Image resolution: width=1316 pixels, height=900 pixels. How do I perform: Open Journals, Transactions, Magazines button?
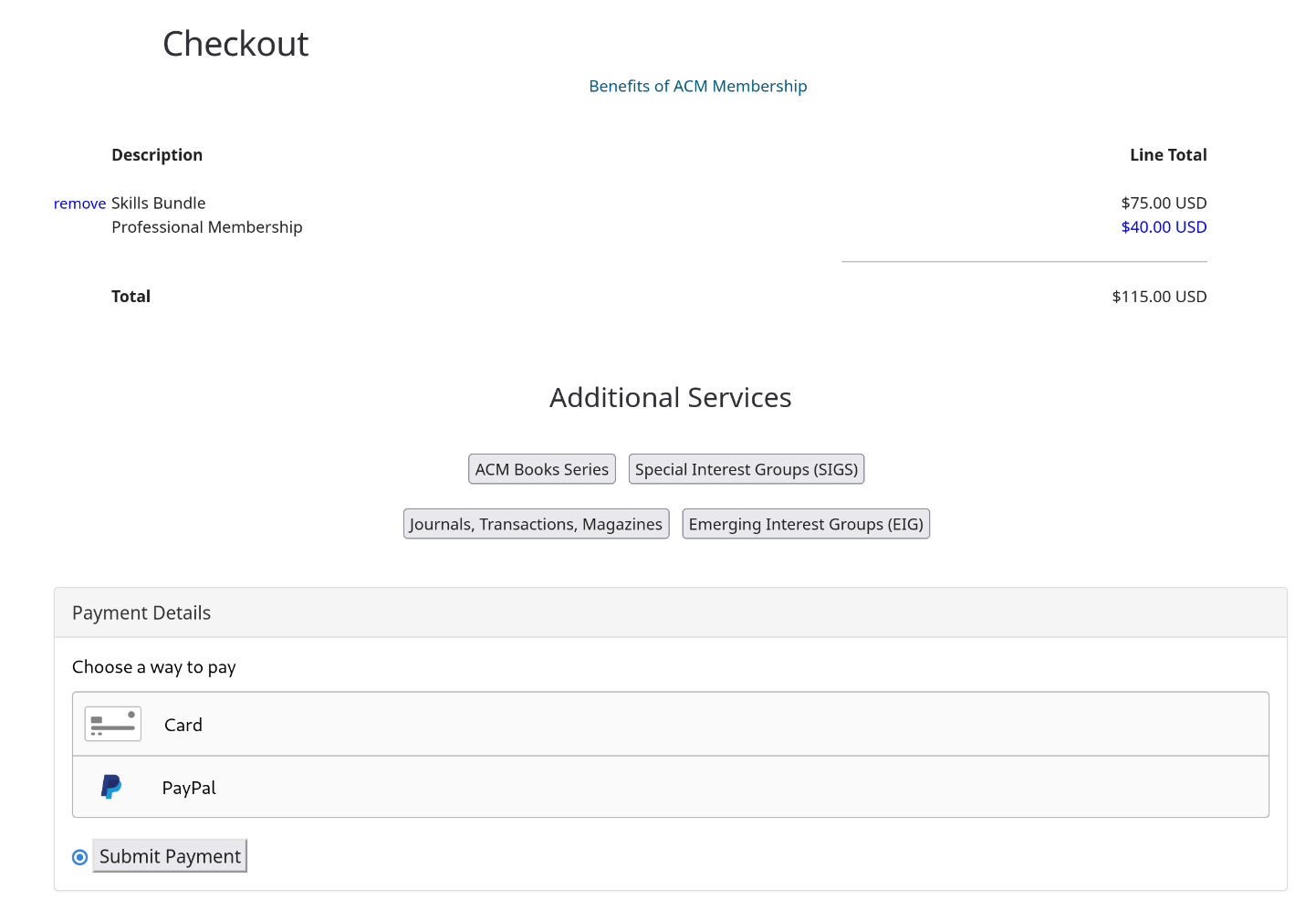pyautogui.click(x=537, y=524)
